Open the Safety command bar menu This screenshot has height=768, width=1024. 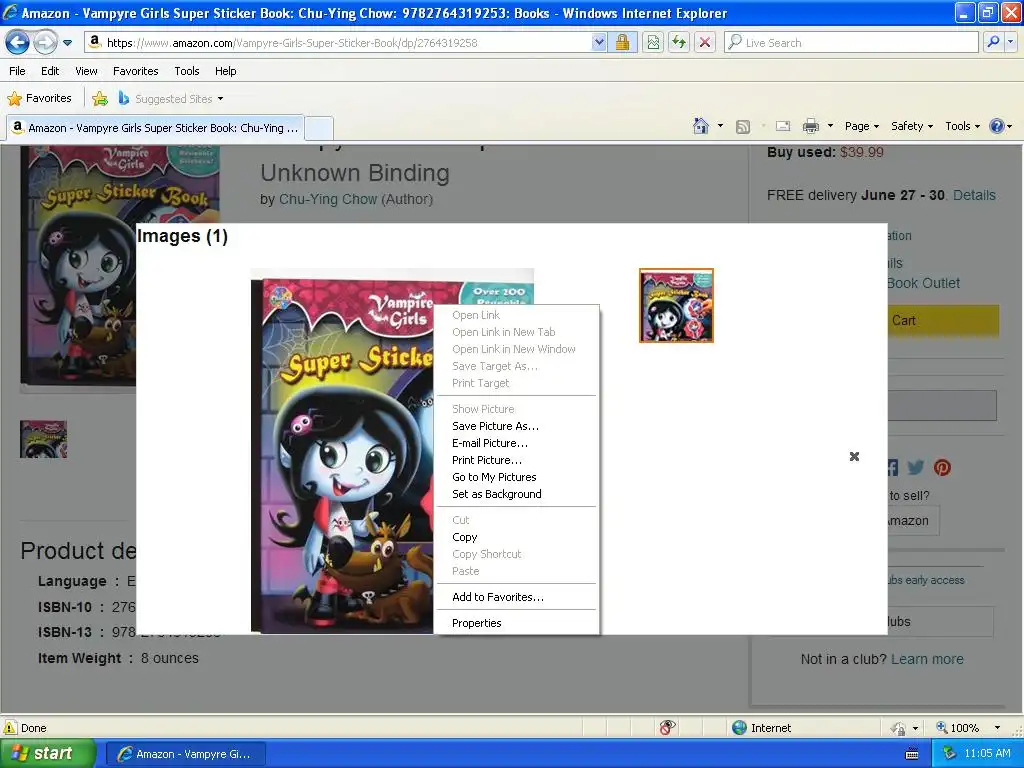pyautogui.click(x=912, y=126)
